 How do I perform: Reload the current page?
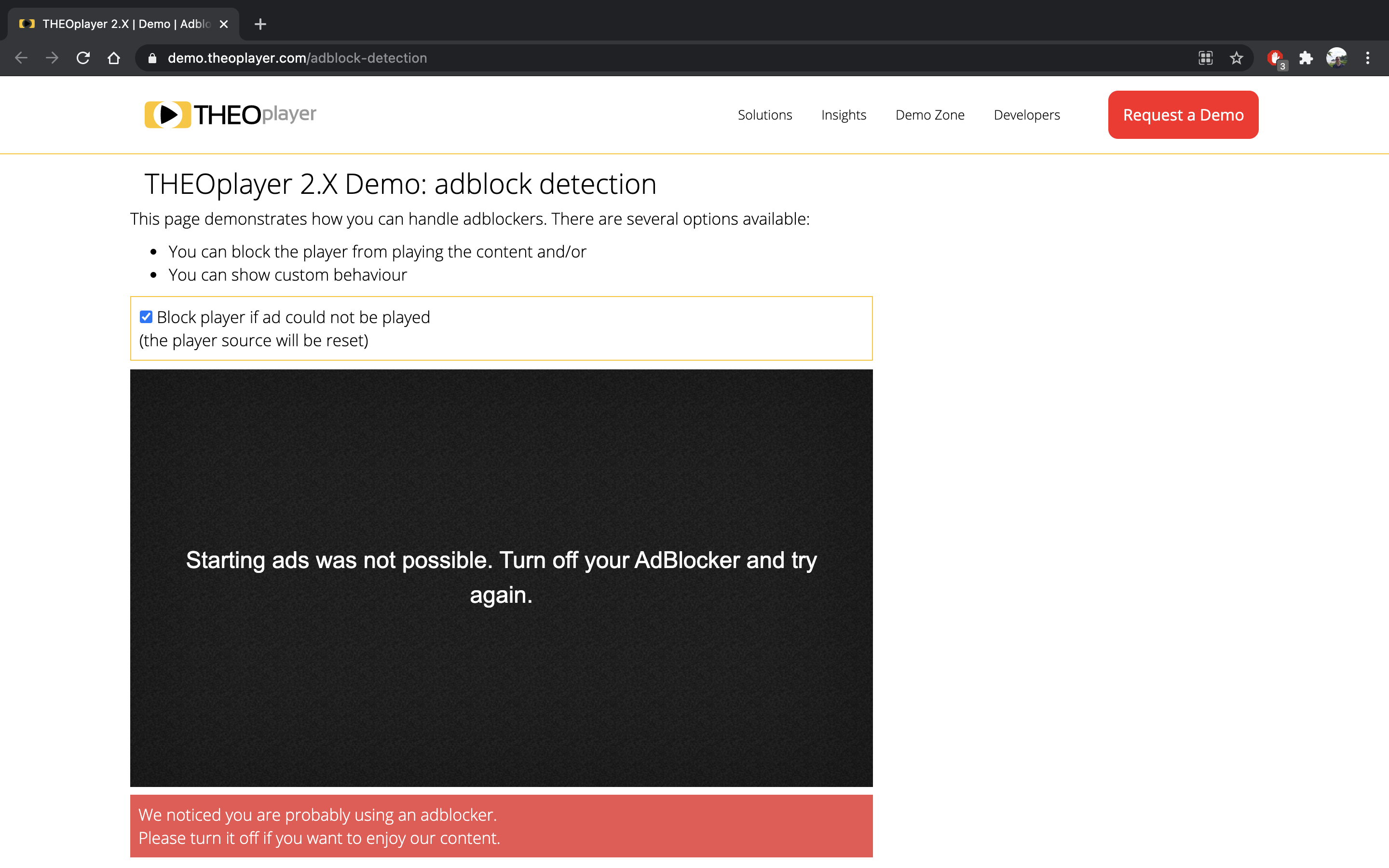pyautogui.click(x=82, y=57)
